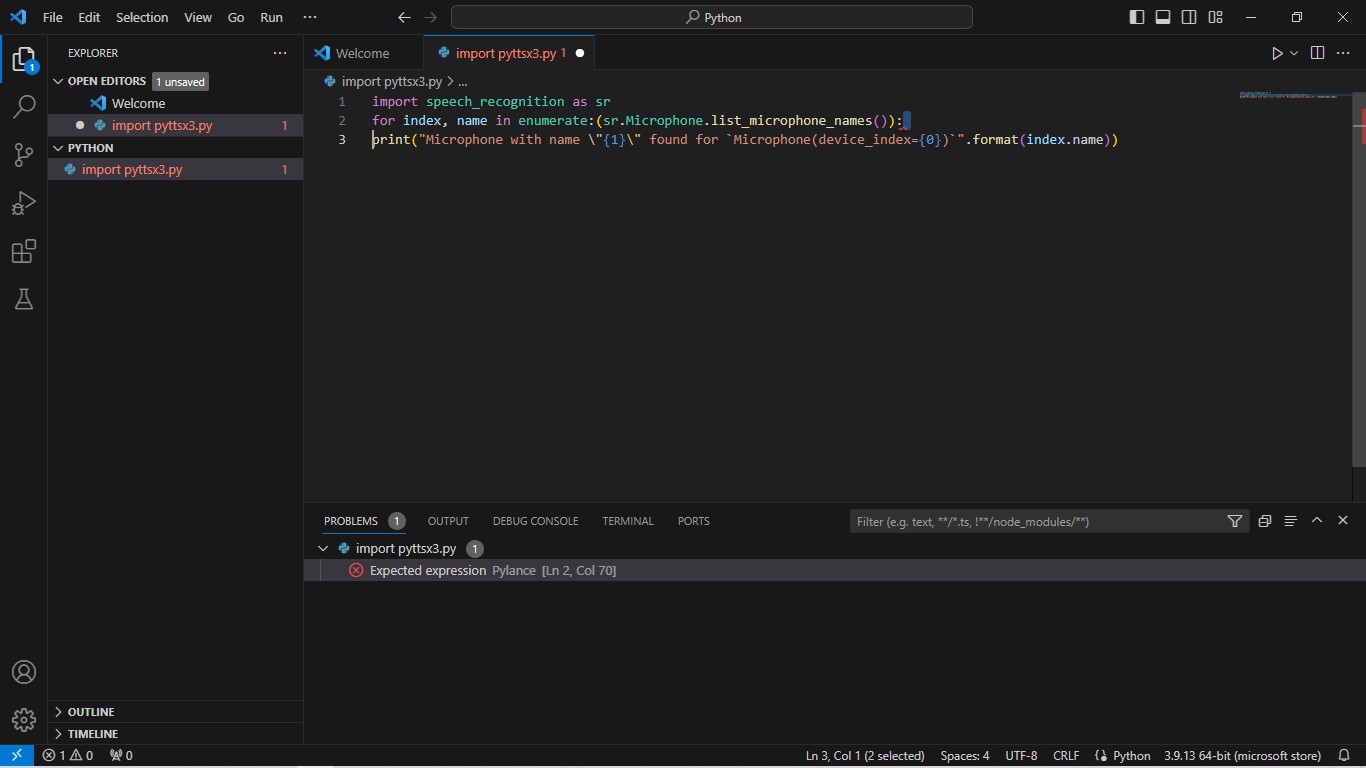Expand the OUTLINE section

(x=175, y=712)
